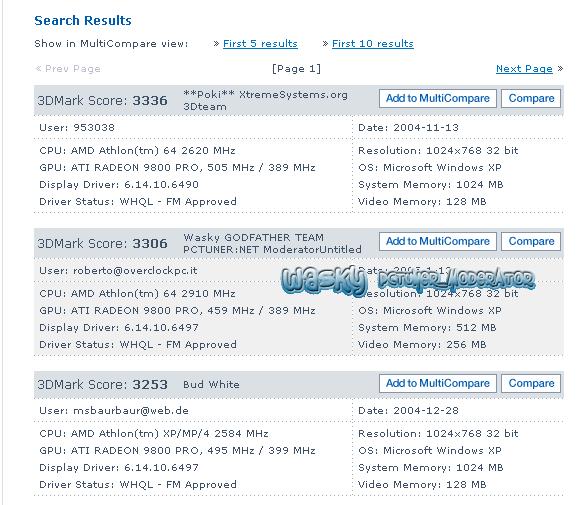The height and width of the screenshot is (505, 585).
Task: Click the arrow icon before First 10 results
Action: (325, 44)
